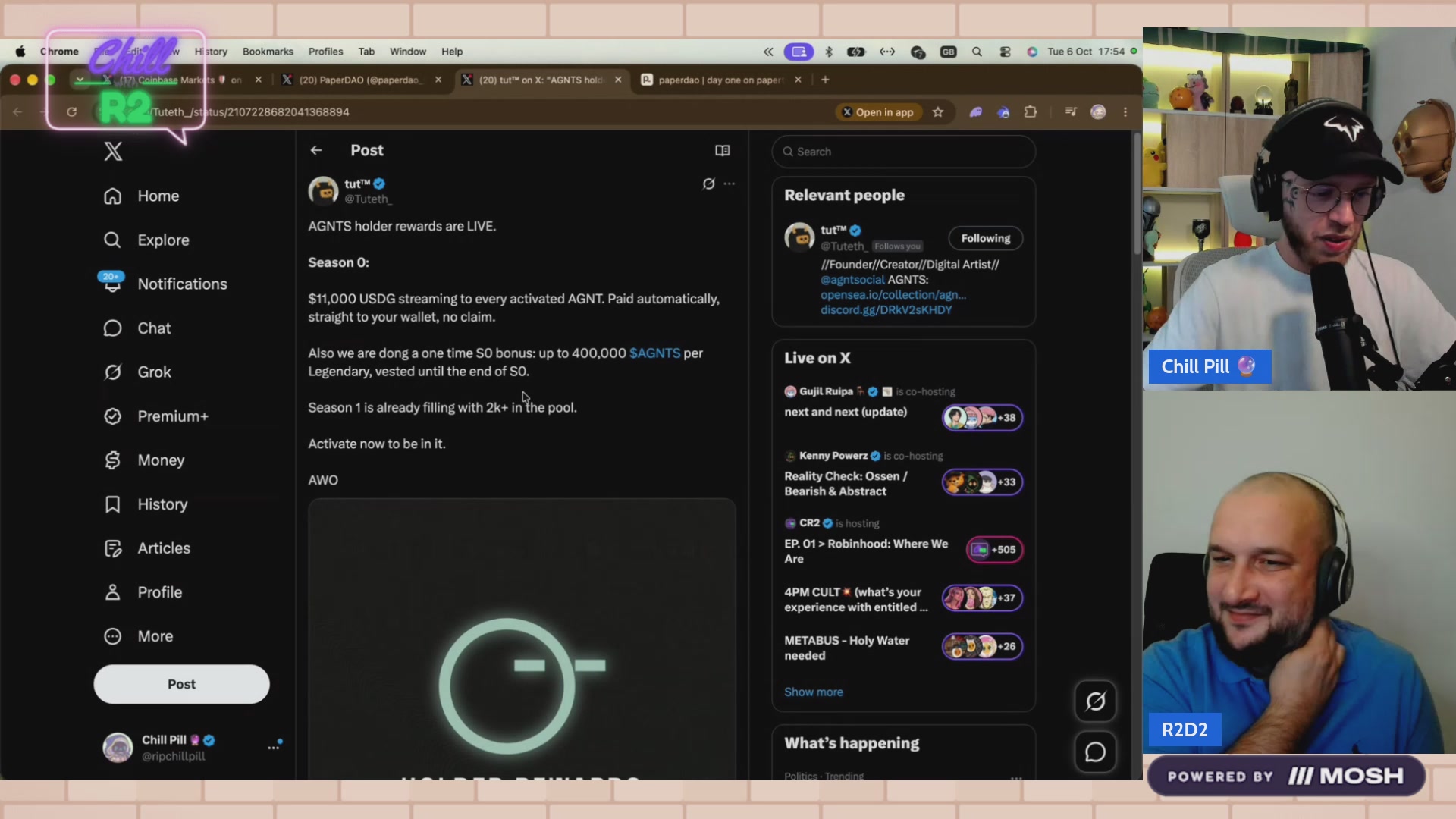Viewport: 1456px width, 819px height.
Task: Reload the page in Chrome
Action: [71, 112]
